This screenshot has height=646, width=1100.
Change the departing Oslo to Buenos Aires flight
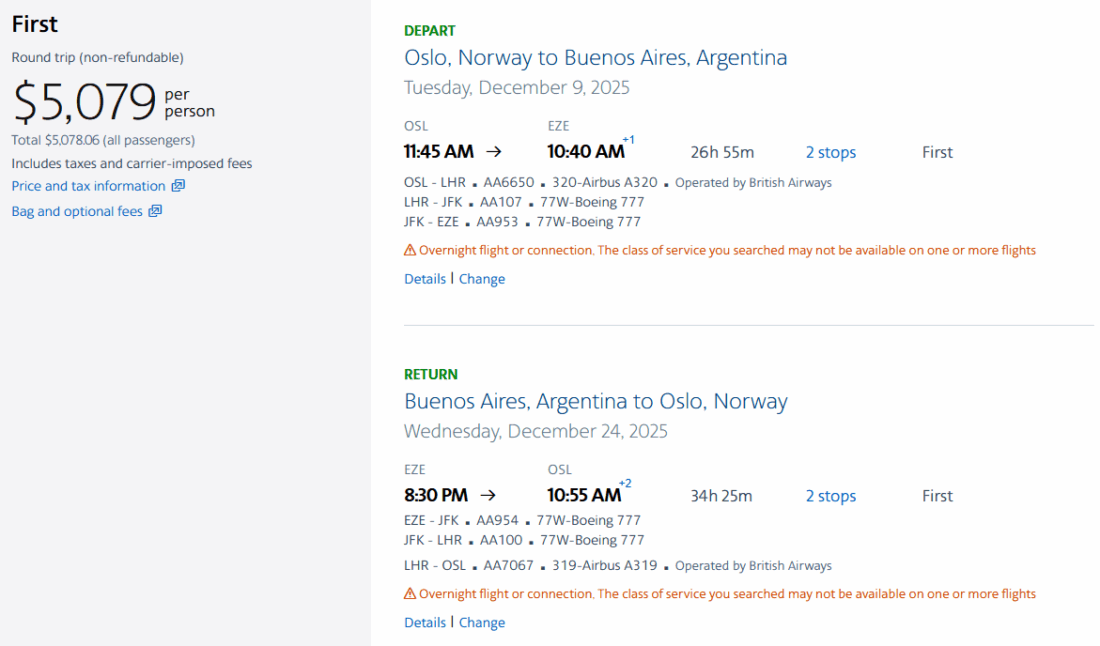pos(482,279)
